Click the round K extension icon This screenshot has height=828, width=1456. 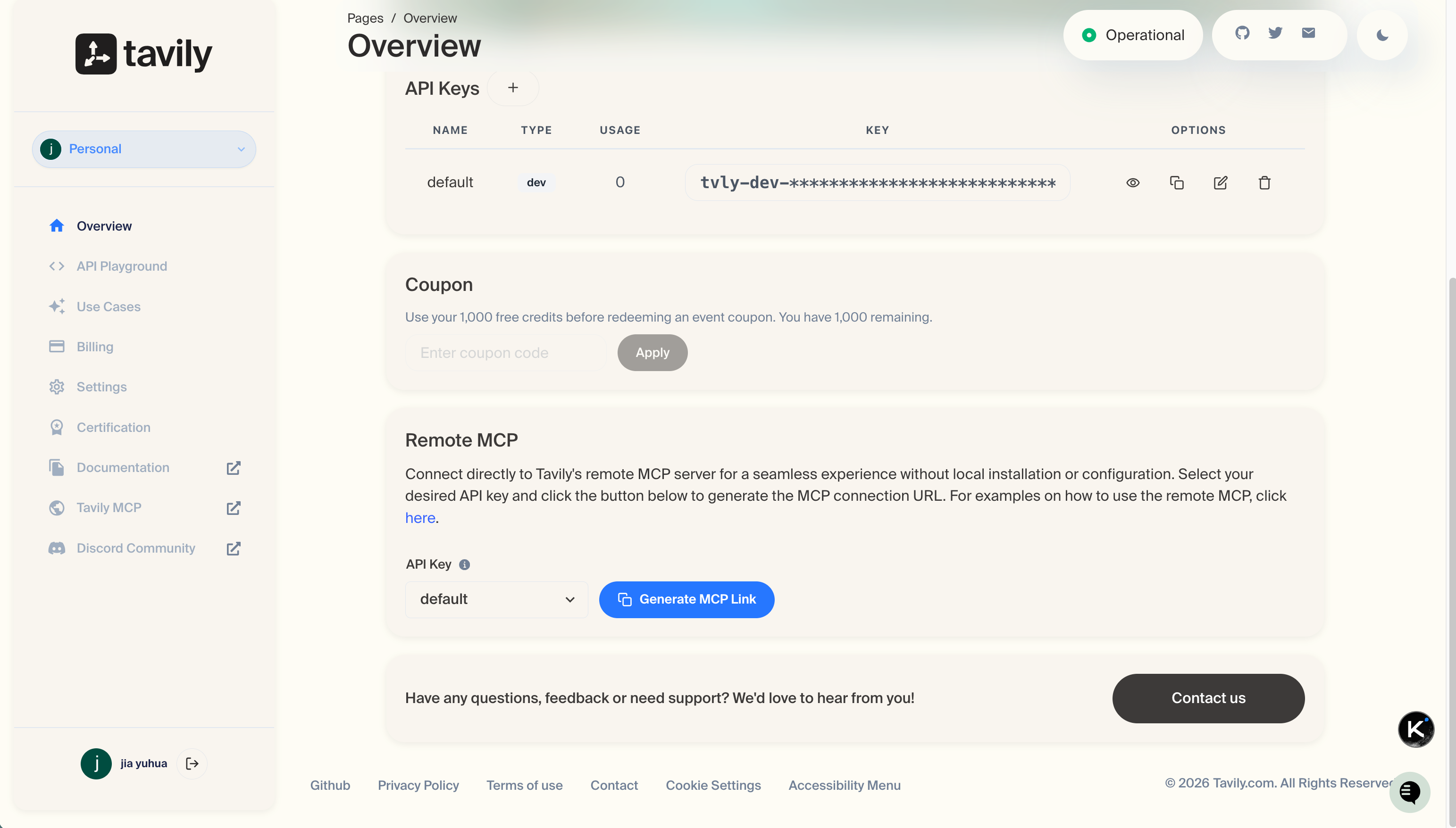[x=1415, y=729]
